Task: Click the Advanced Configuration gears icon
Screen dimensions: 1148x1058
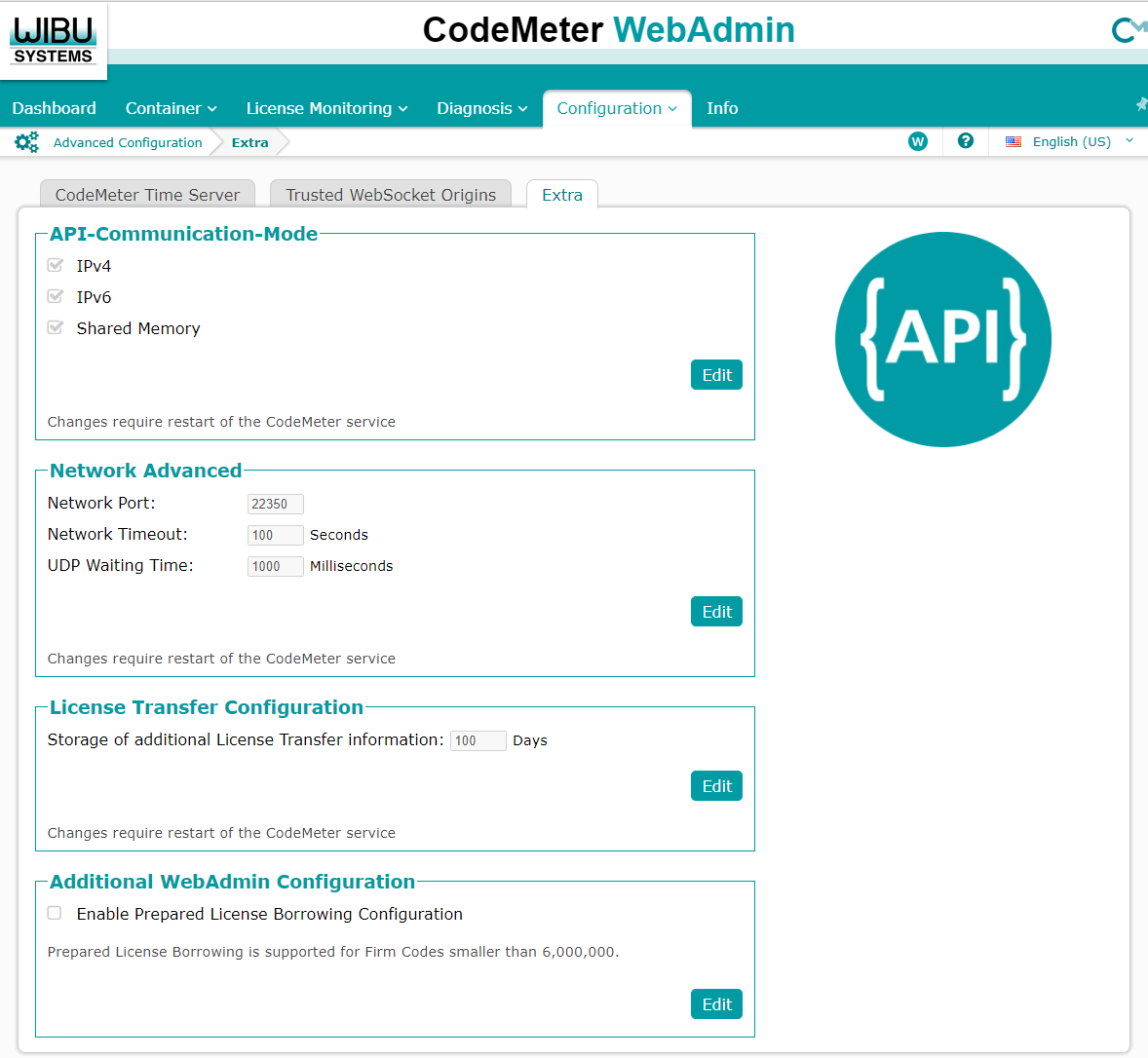Action: click(x=26, y=142)
